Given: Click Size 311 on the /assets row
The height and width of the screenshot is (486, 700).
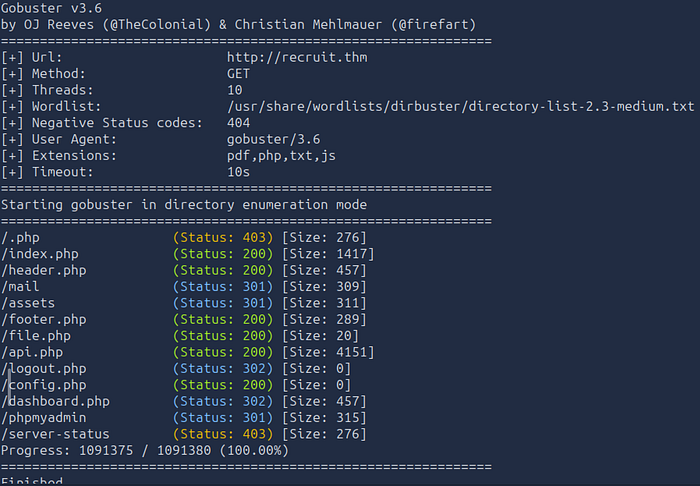Looking at the screenshot, I should point(324,303).
